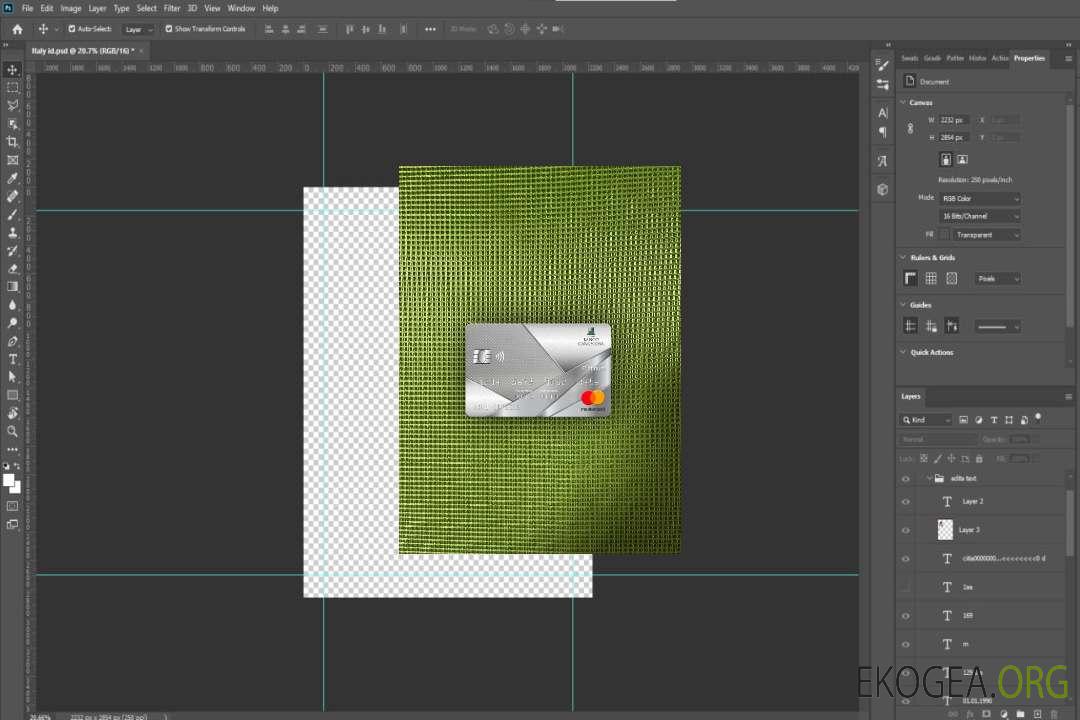Select the Crop tool

click(x=13, y=142)
